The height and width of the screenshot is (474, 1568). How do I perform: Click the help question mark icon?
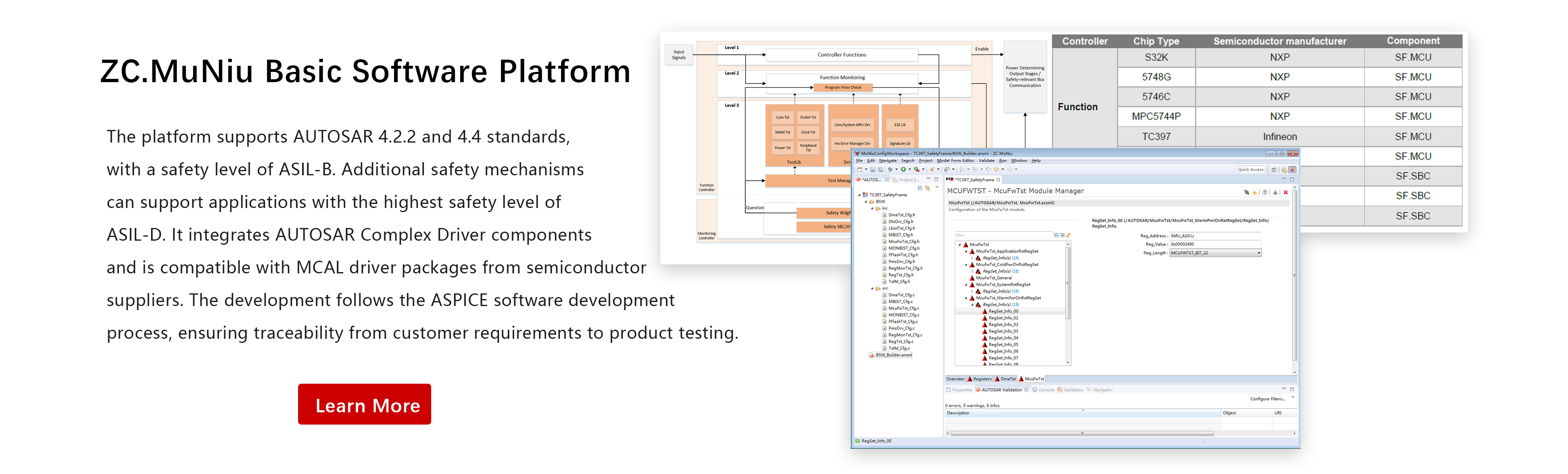pos(1265,192)
